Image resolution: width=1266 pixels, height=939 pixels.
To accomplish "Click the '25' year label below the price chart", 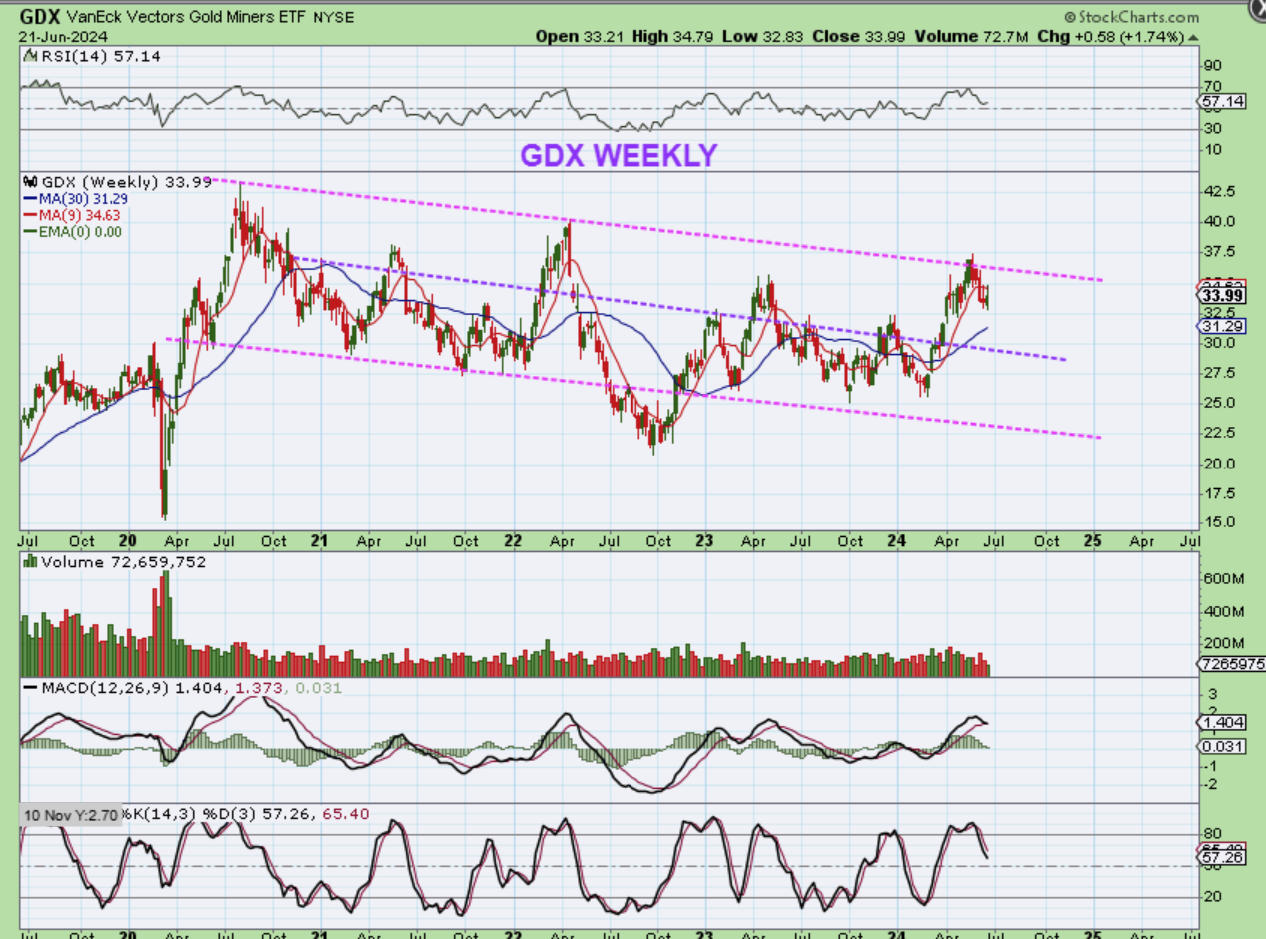I will pos(1092,541).
